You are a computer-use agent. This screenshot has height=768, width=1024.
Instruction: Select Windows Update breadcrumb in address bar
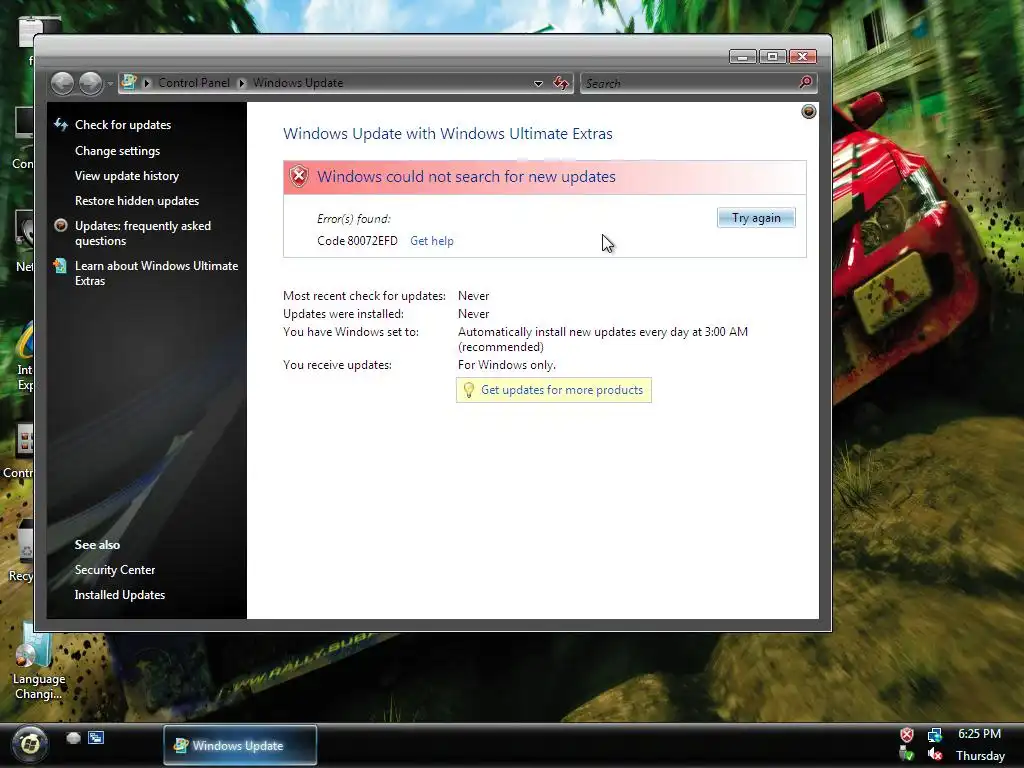[x=298, y=83]
